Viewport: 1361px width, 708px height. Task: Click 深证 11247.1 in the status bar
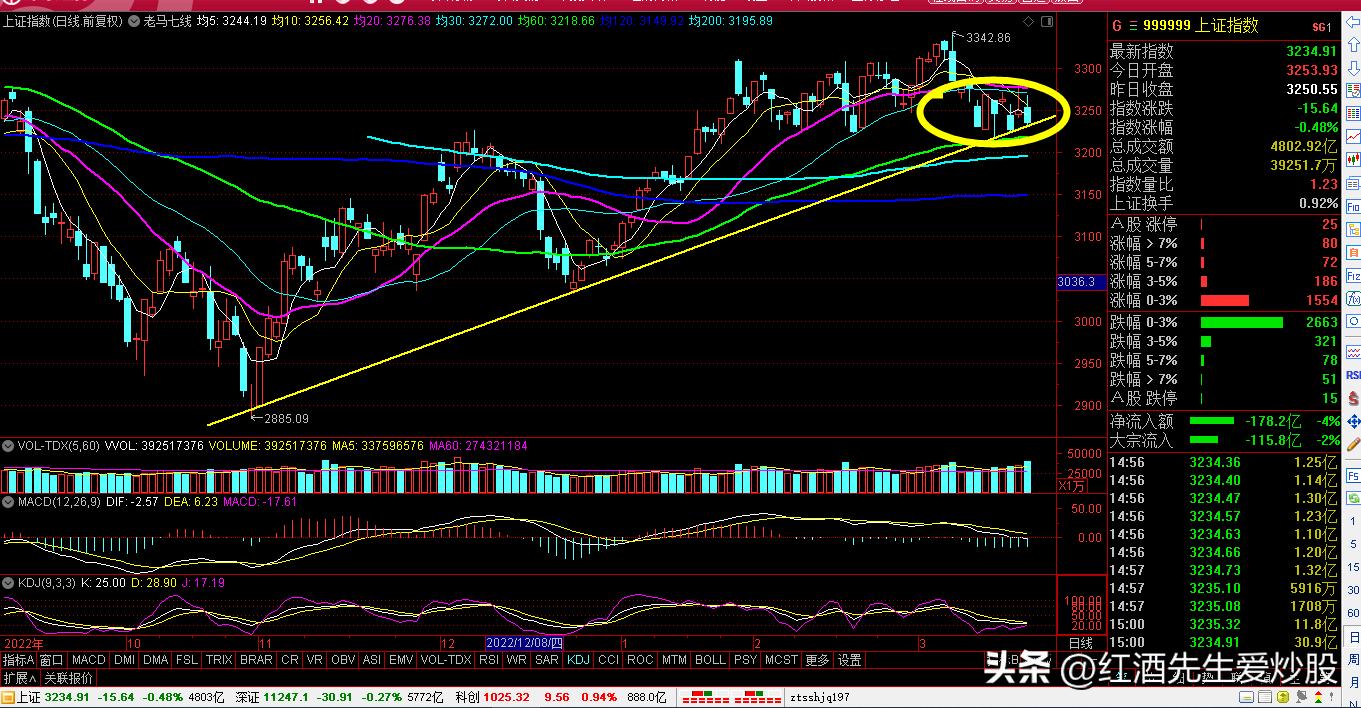pyautogui.click(x=272, y=697)
